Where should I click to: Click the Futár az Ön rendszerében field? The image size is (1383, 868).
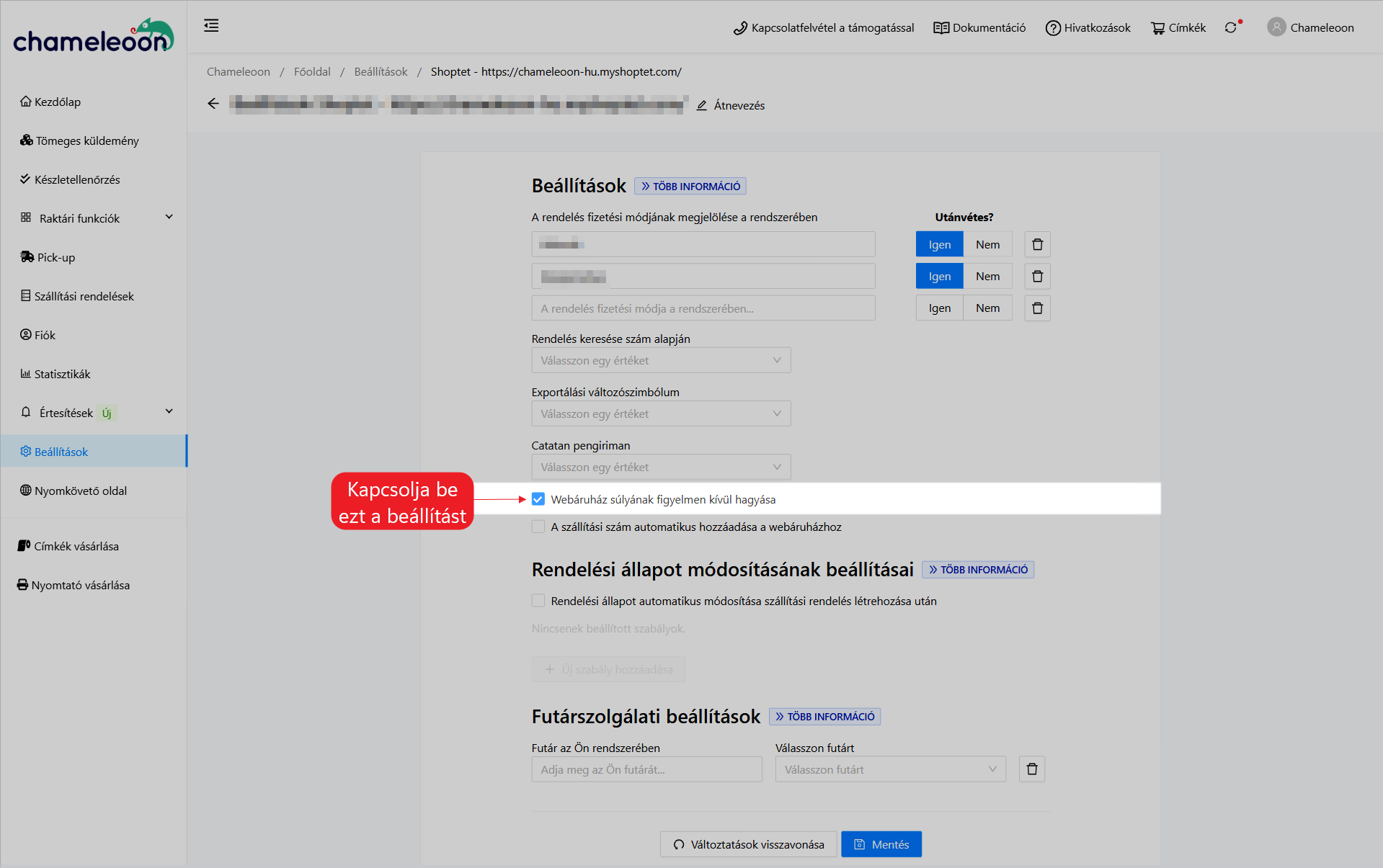tap(646, 769)
